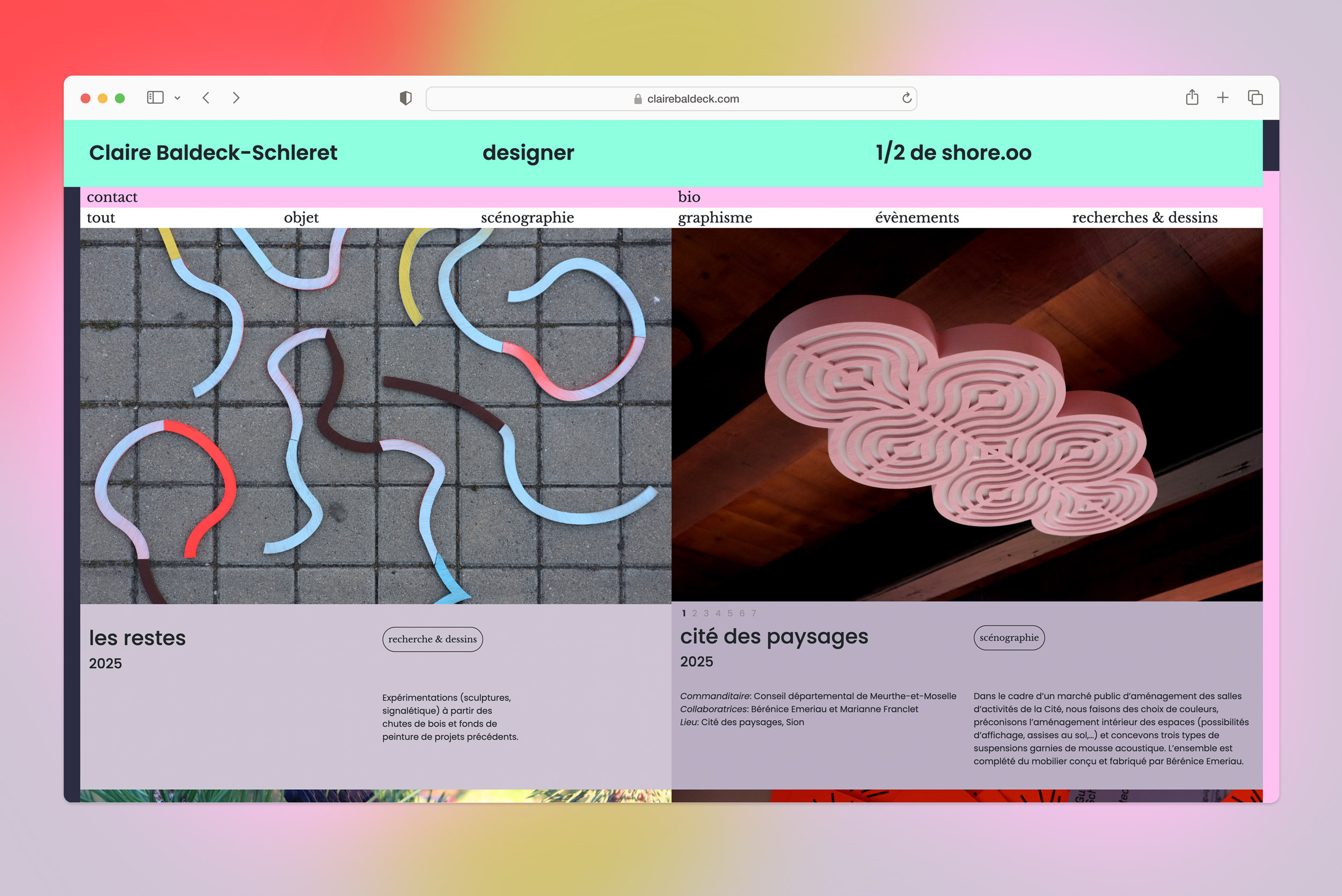Viewport: 1342px width, 896px height.
Task: Show the évènements category
Action: [x=917, y=218]
